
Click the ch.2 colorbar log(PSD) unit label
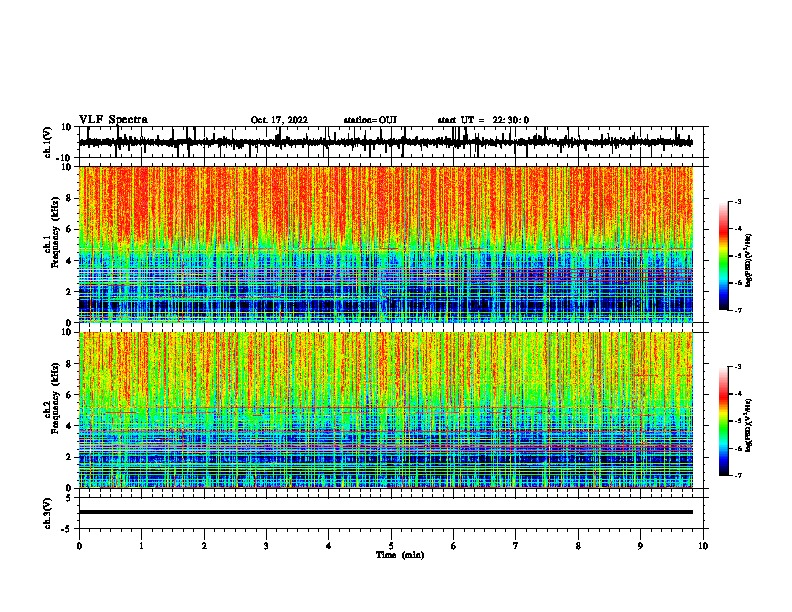pos(748,426)
